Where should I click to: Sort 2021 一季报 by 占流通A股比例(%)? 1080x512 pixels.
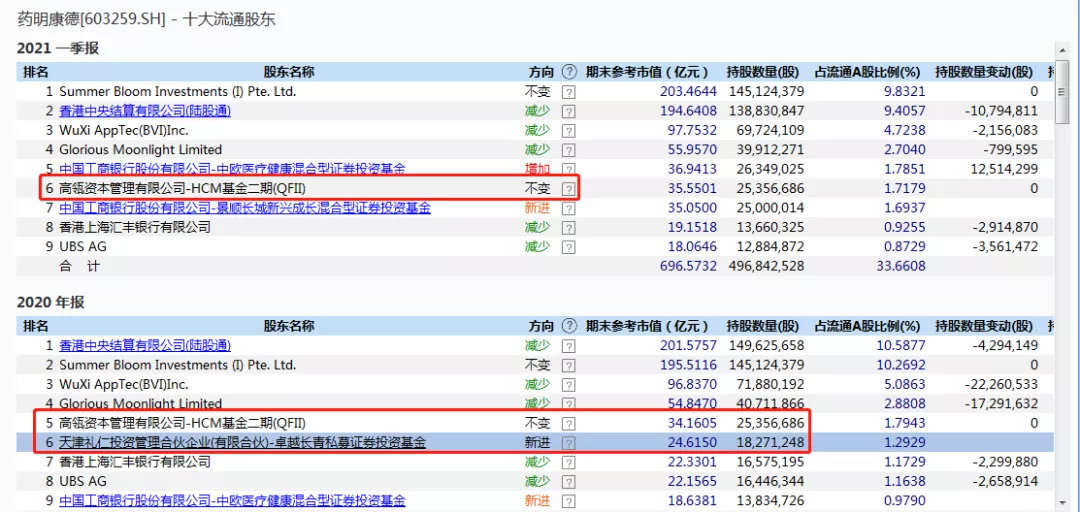(868, 72)
